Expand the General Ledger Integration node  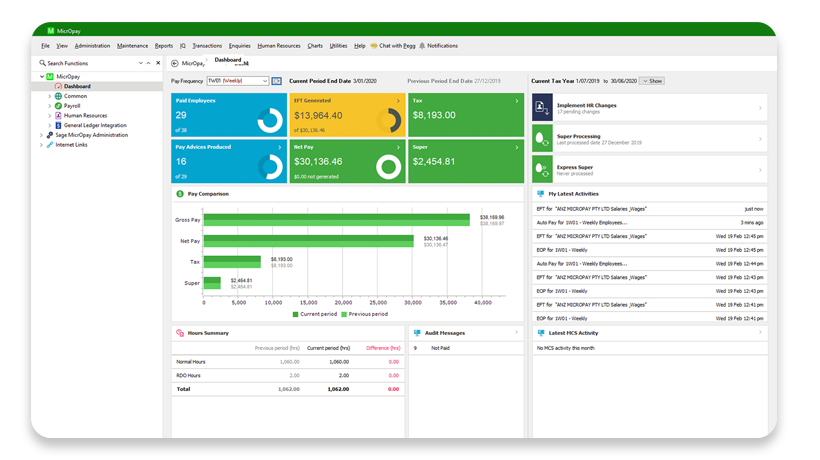(50, 125)
